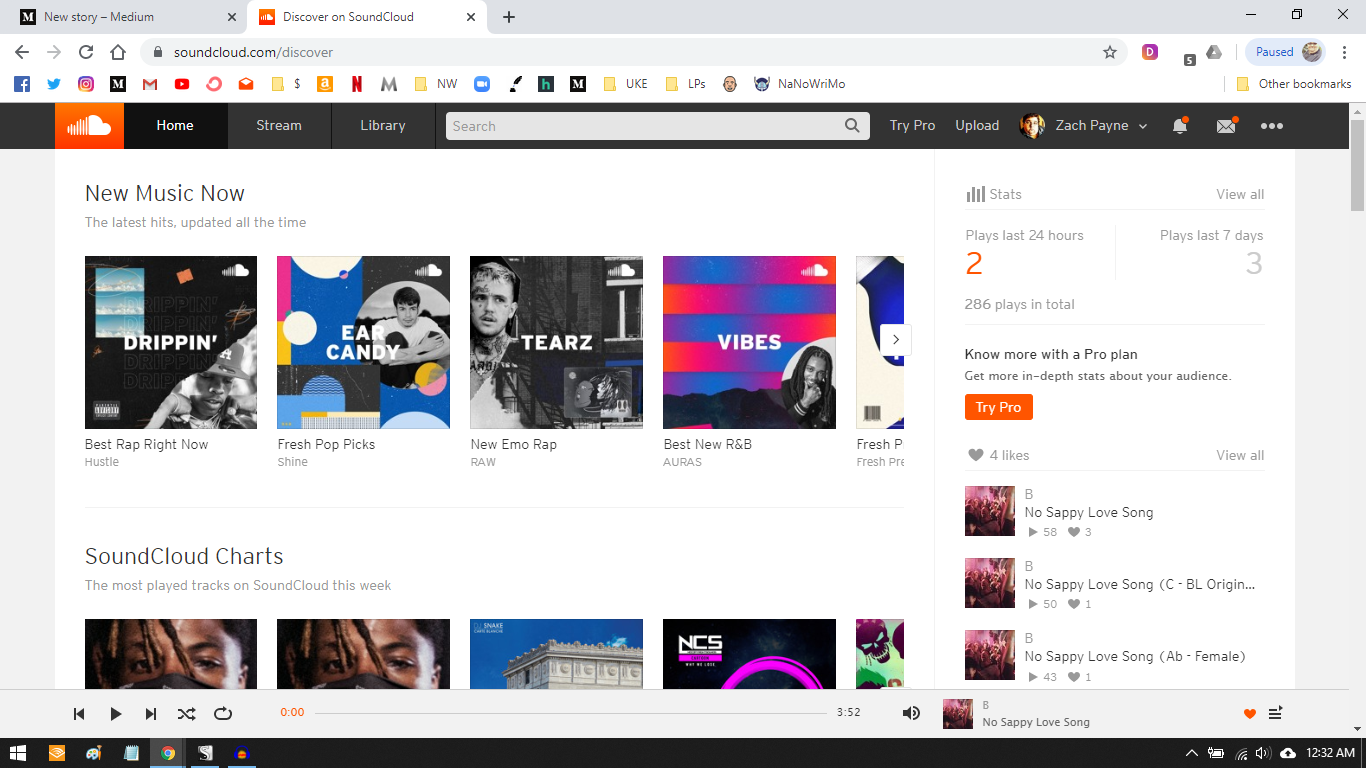Skip to the next track
The width and height of the screenshot is (1366, 768).
(x=151, y=713)
